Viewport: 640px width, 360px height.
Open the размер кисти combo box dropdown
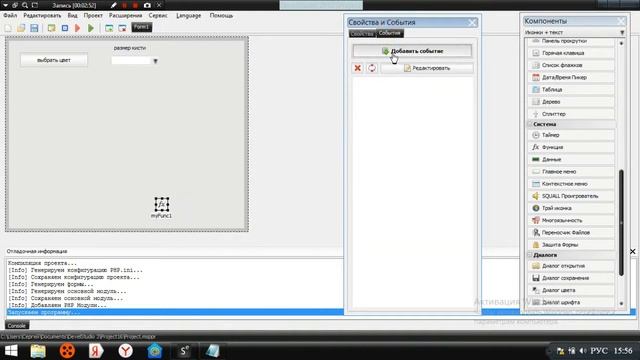[x=156, y=61]
